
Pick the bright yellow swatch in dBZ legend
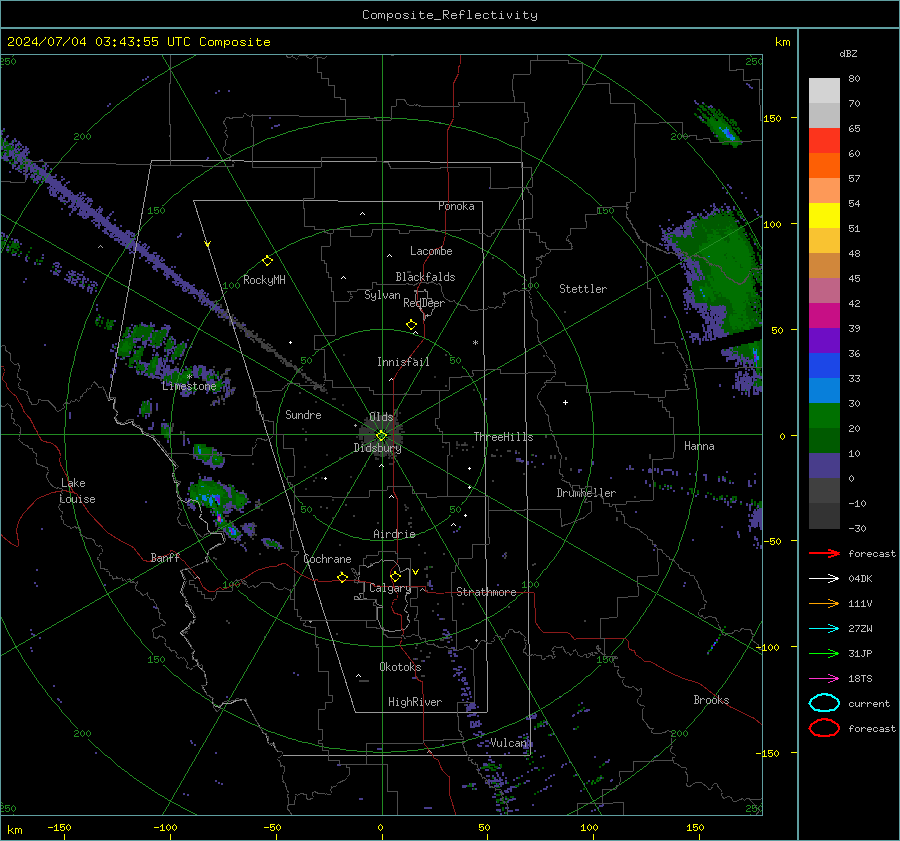tap(824, 216)
